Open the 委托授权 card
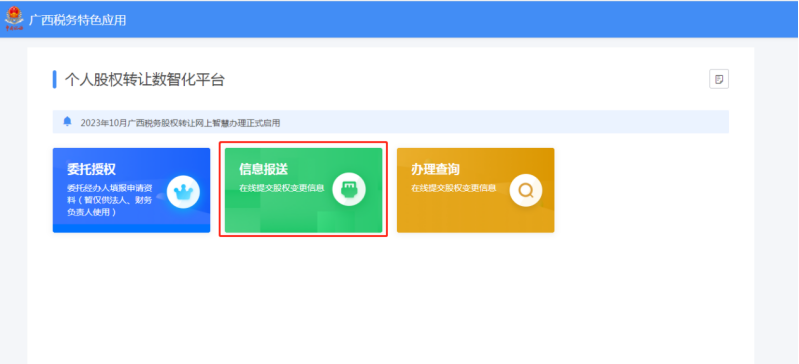This screenshot has width=799, height=364. tap(131, 190)
